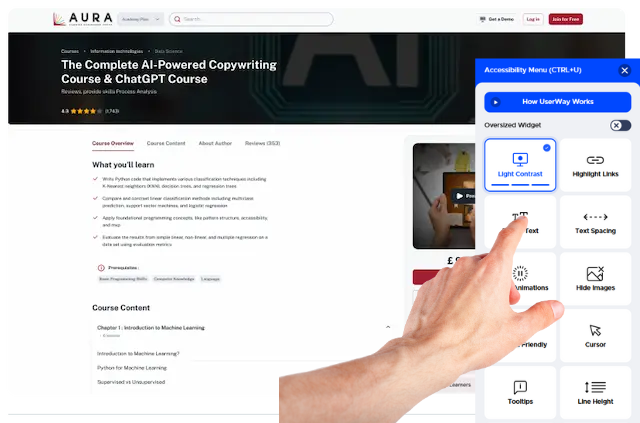Screen dimensions: 640x423
Task: Turn on Text Spacing adjustment
Action: 595,222
